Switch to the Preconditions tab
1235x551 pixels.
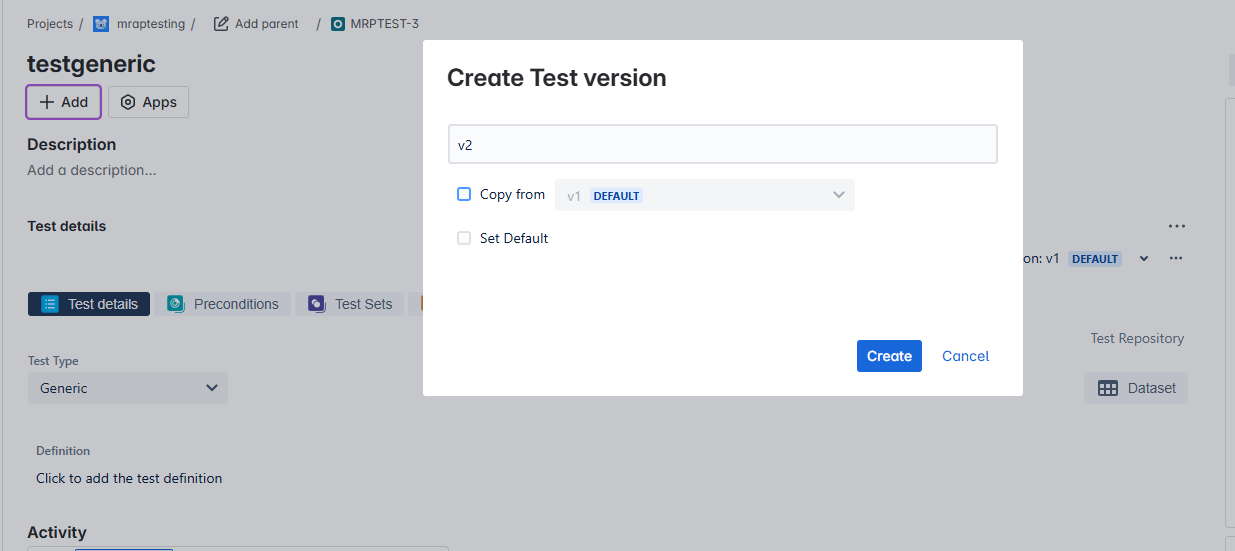[x=223, y=304]
